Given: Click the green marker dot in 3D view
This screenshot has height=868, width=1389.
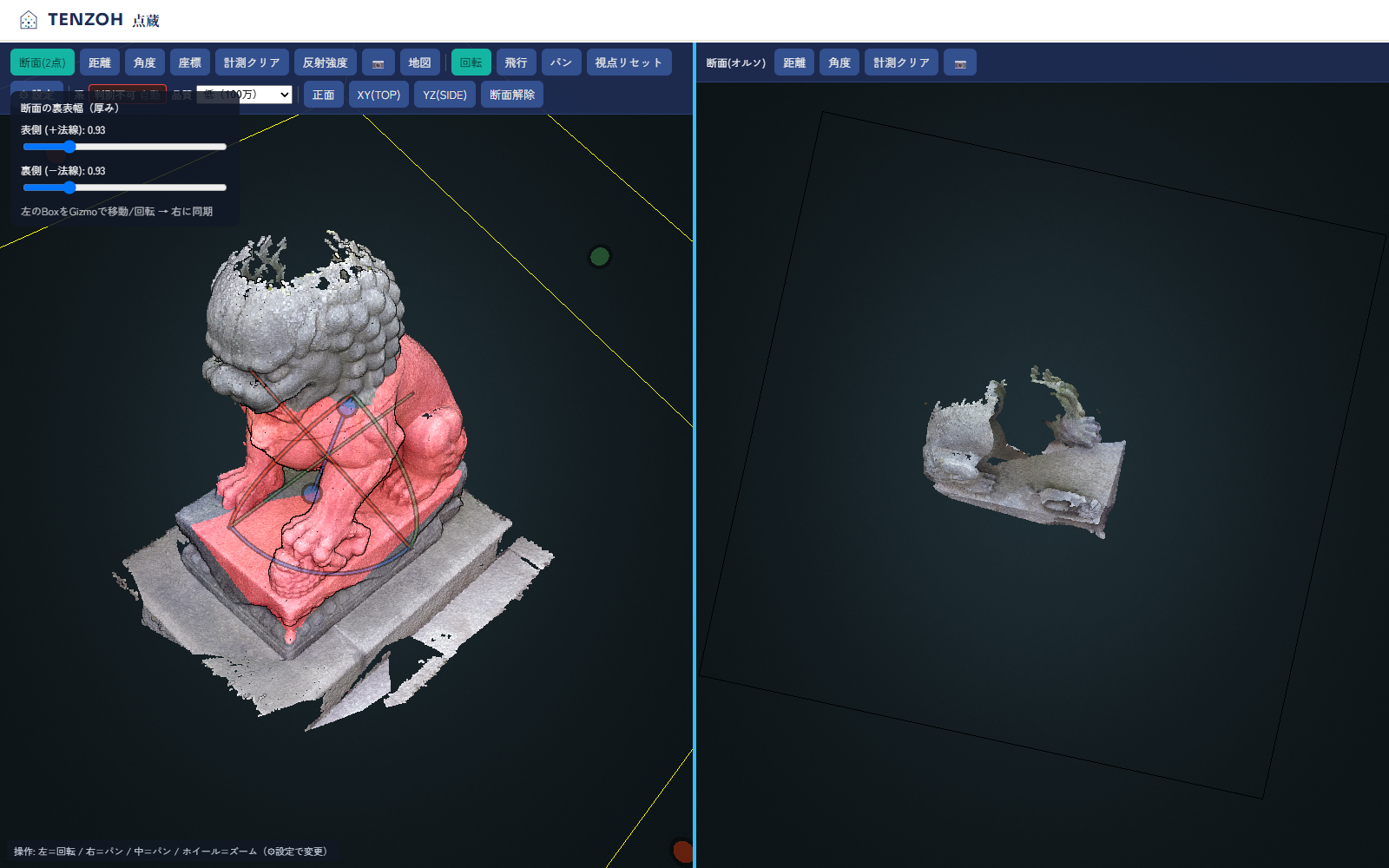Looking at the screenshot, I should 600,256.
